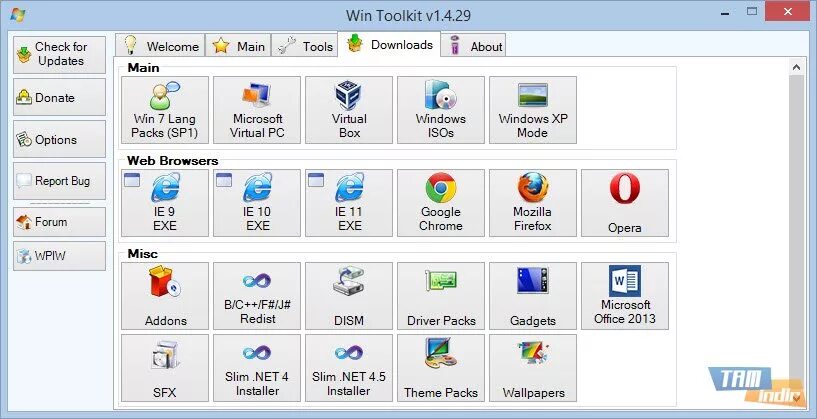The height and width of the screenshot is (419, 817).
Task: Open the Opera browser download
Action: click(x=625, y=203)
